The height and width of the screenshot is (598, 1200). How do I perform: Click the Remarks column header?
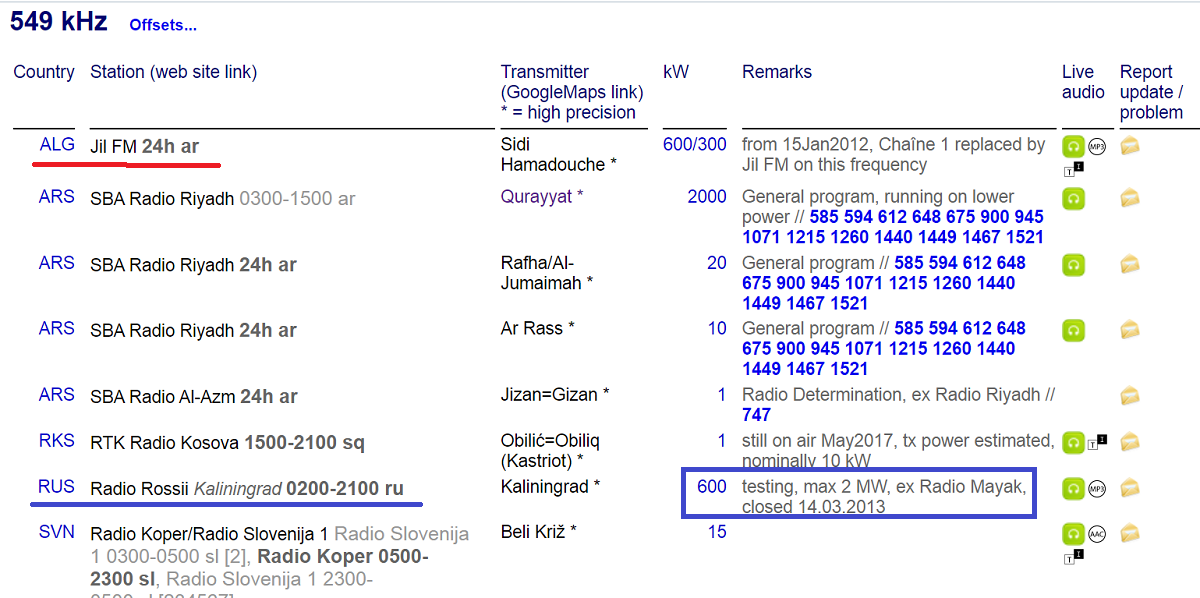777,72
